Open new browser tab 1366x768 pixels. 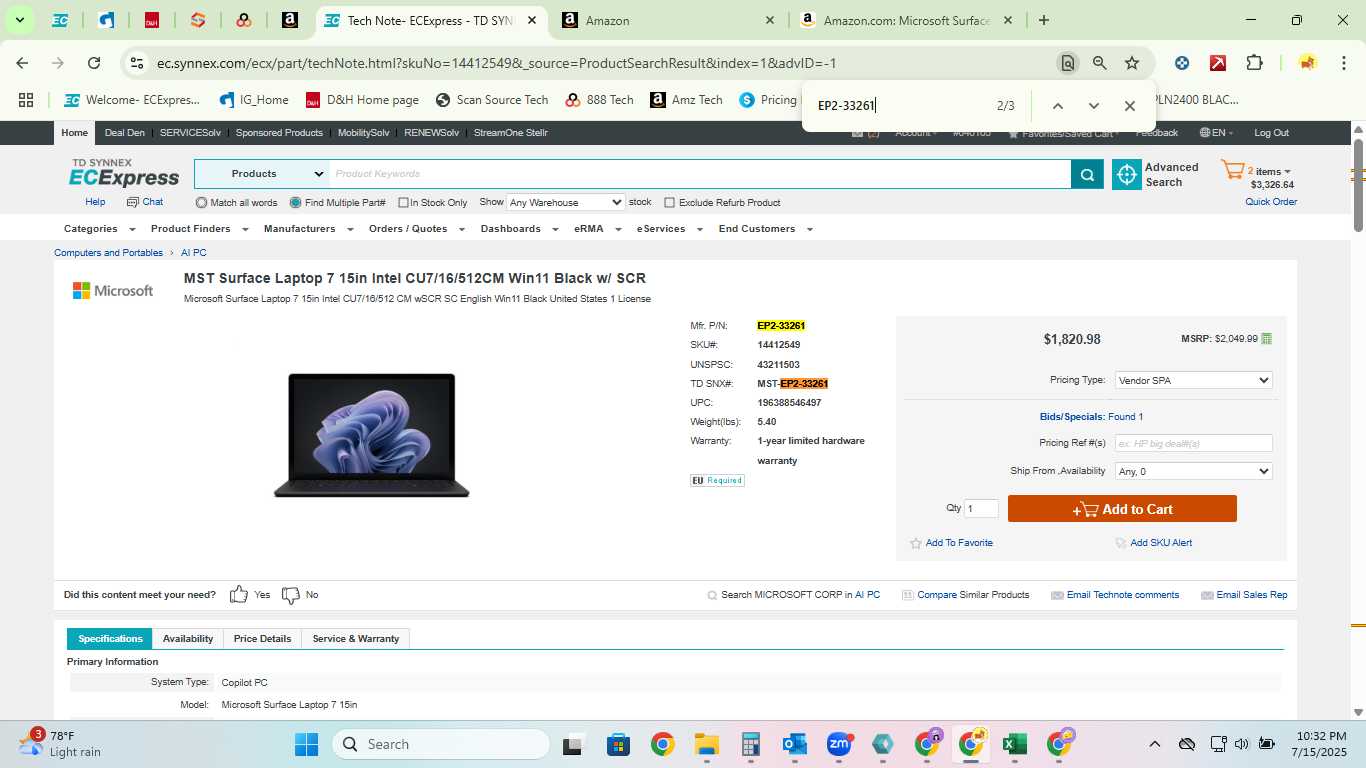(1044, 20)
